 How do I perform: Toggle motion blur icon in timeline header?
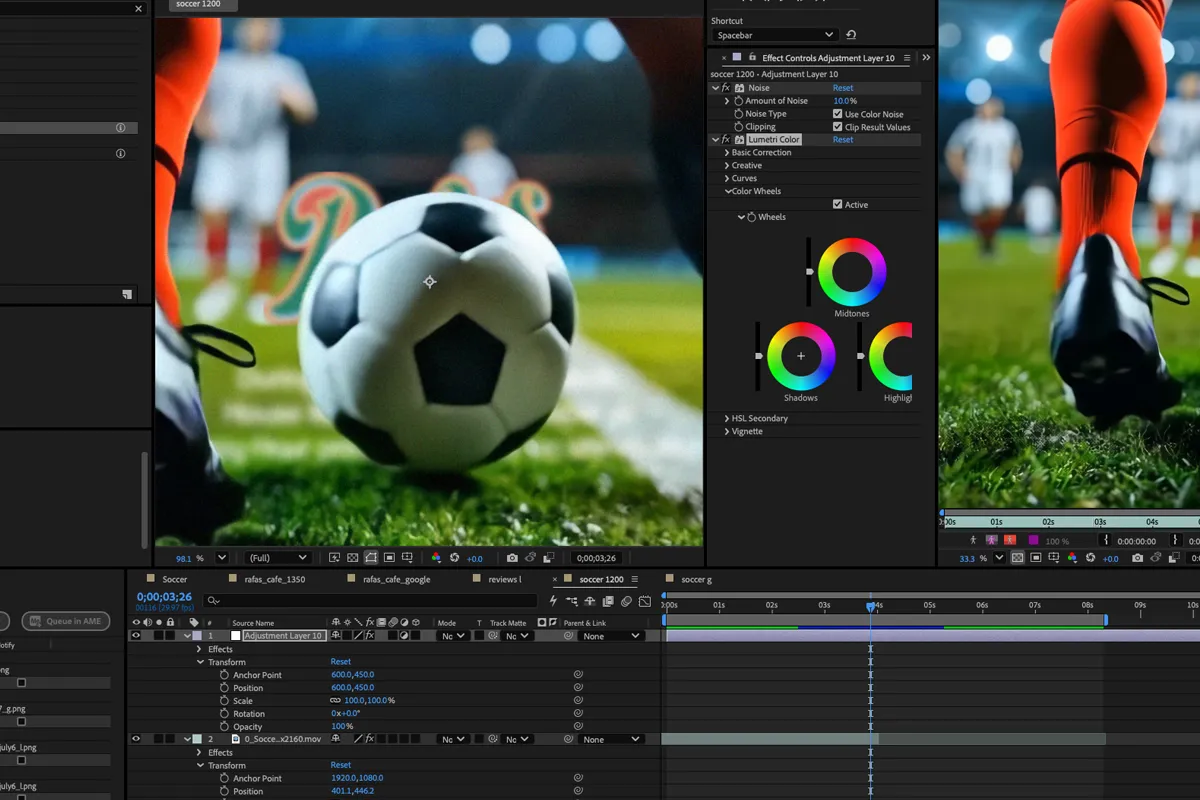[626, 601]
